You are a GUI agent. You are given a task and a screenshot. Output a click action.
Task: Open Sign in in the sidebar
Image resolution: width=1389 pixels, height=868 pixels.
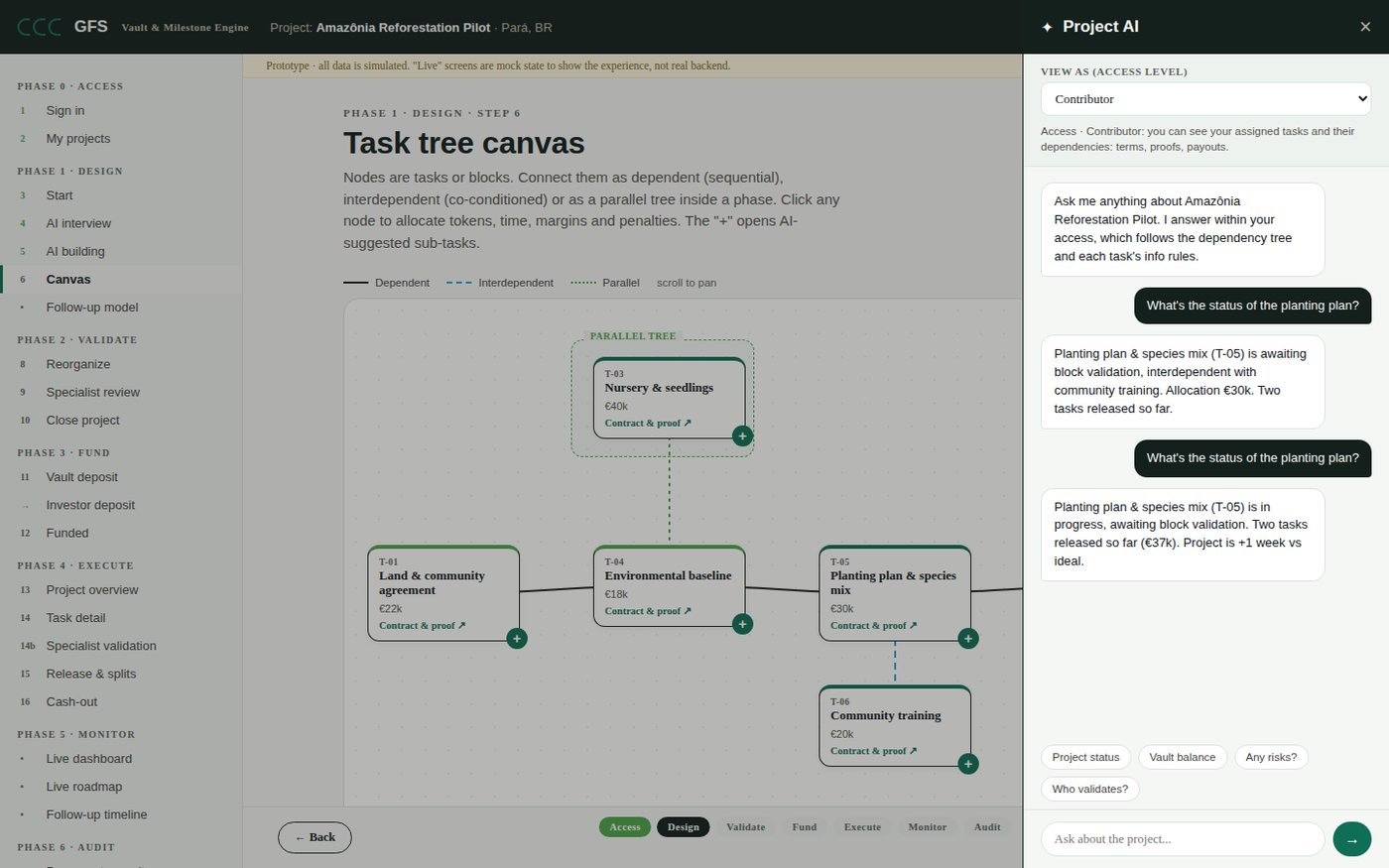coord(121,110)
